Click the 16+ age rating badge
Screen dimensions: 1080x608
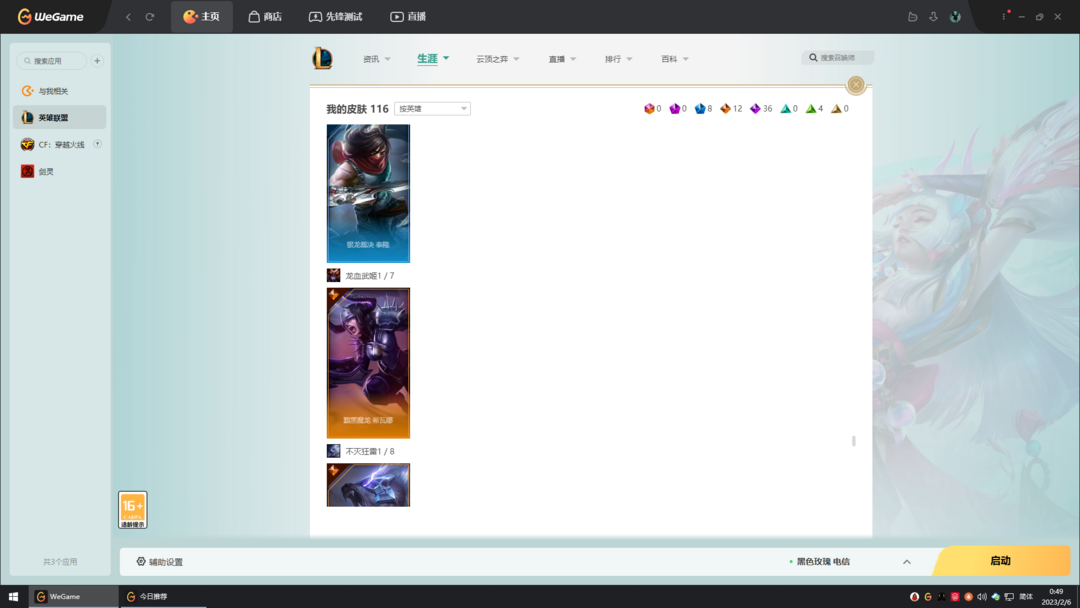(133, 510)
